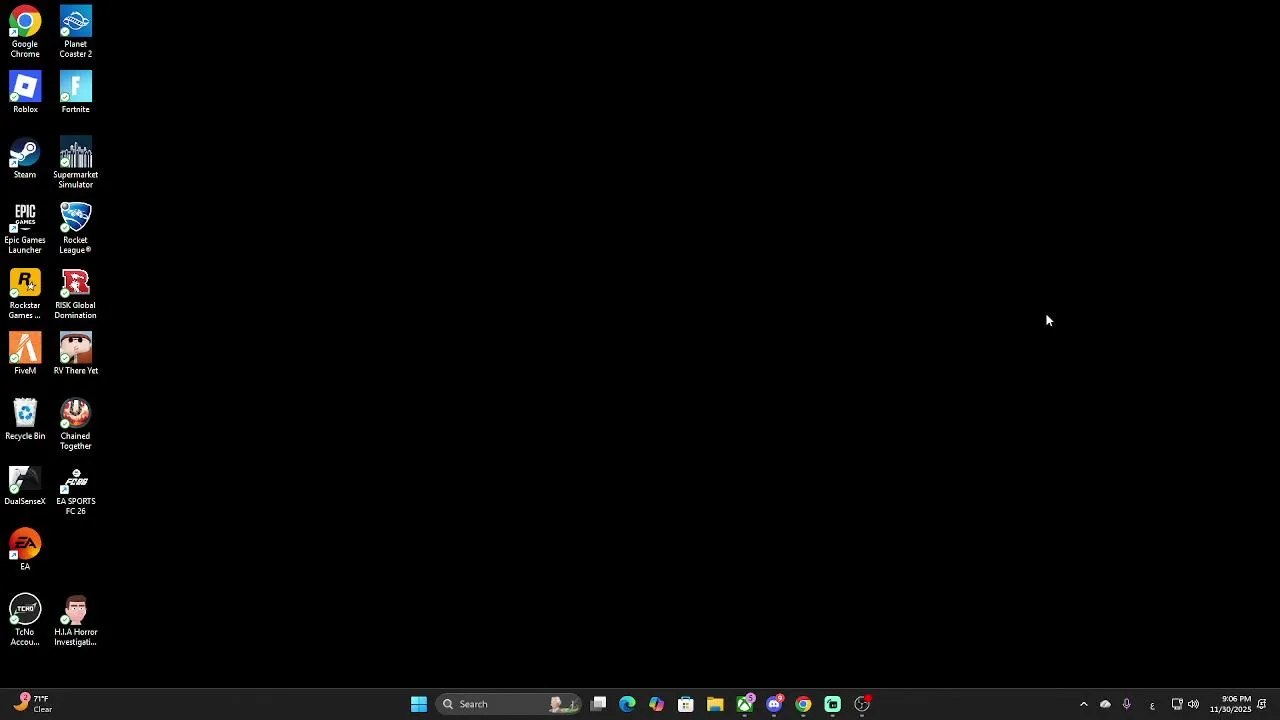Select the Steam desktop icon

click(25, 158)
